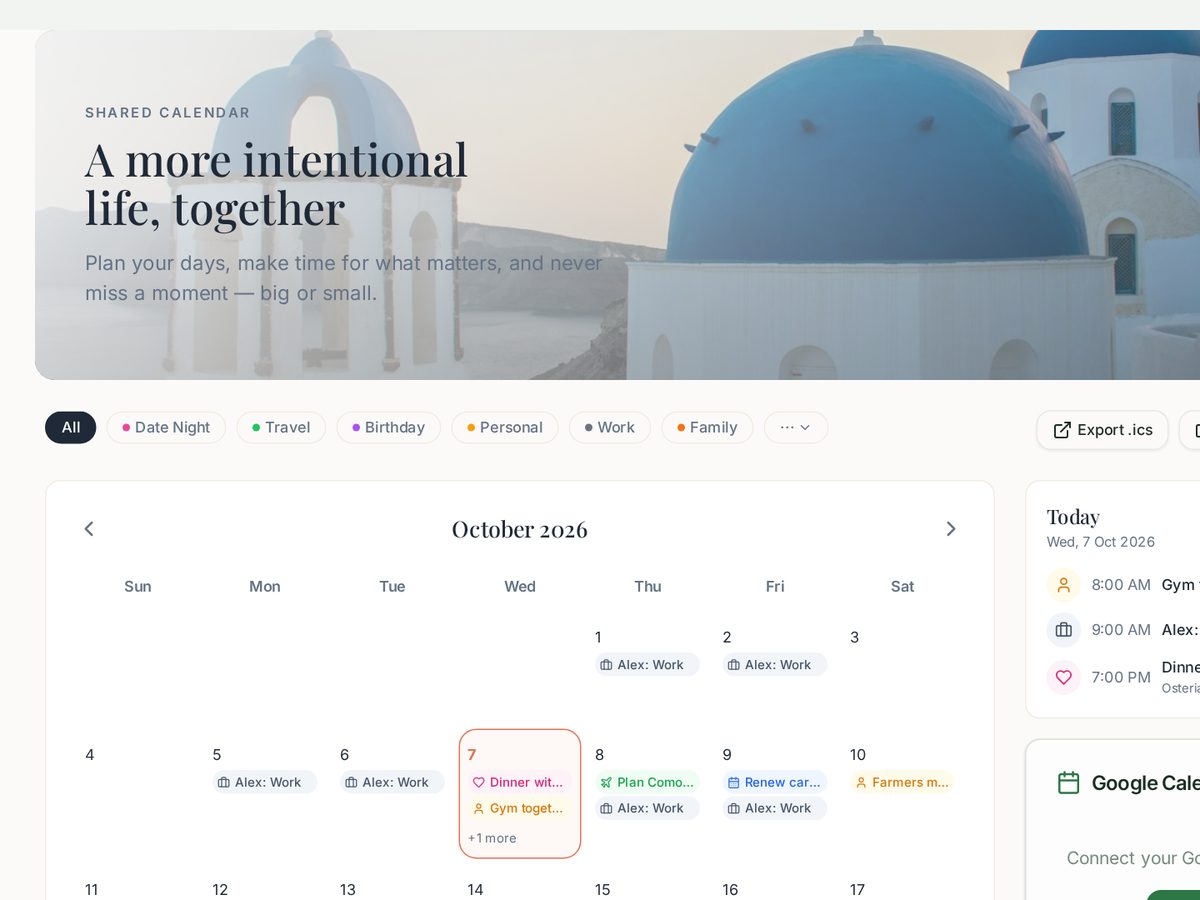Open Alex: Work event on October 2
The width and height of the screenshot is (1200, 900).
[x=775, y=665]
